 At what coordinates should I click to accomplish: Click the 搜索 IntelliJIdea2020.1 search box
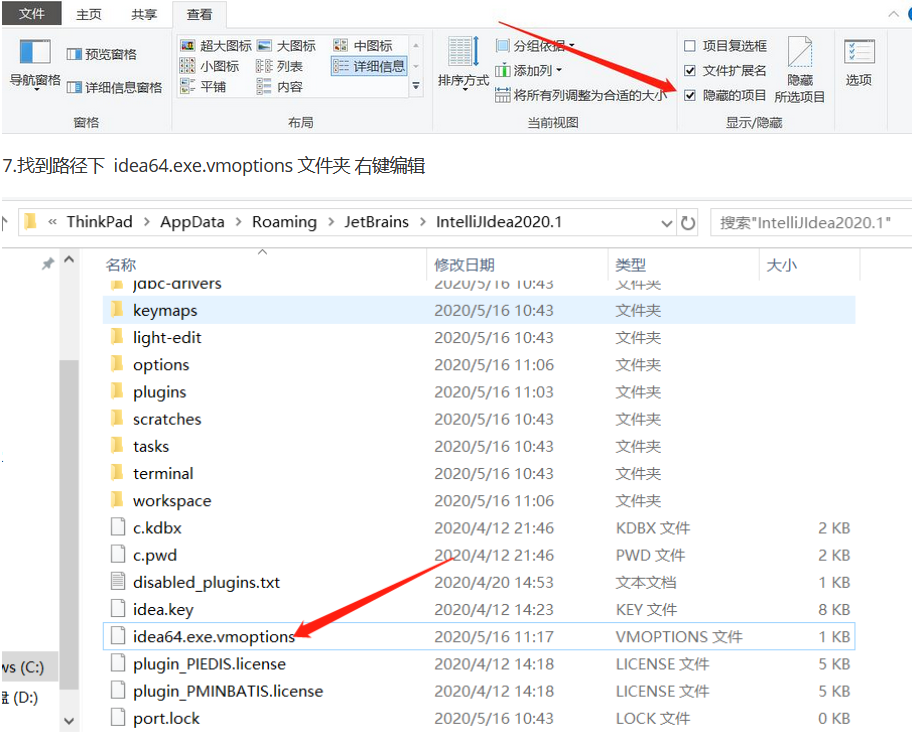(x=810, y=222)
